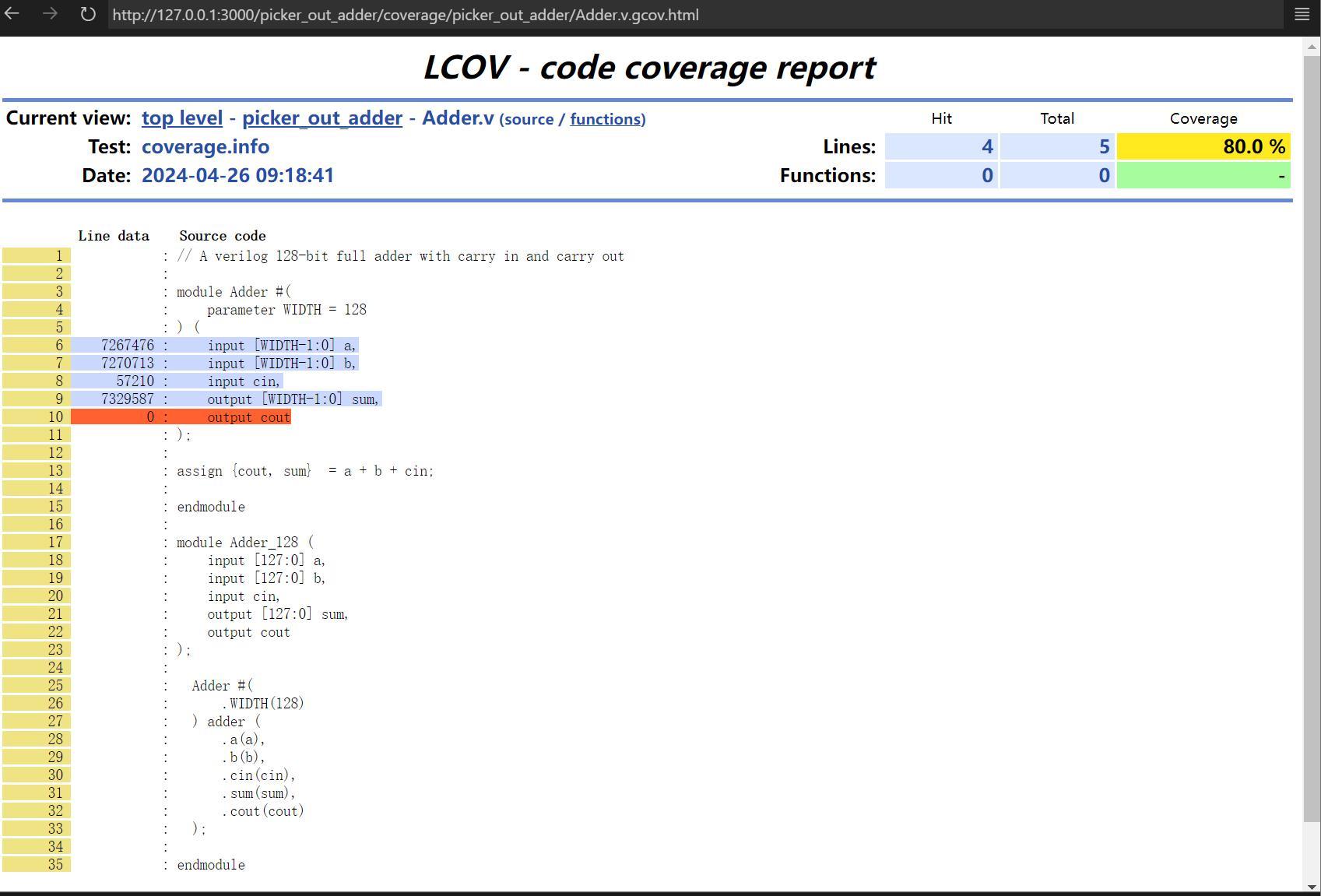This screenshot has width=1321, height=896.
Task: Click the comment line about 128-bit adder
Action: [400, 256]
